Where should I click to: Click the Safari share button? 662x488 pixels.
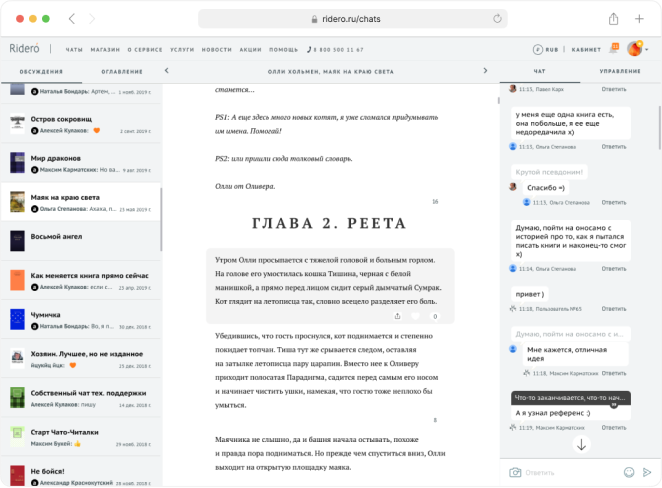click(x=613, y=19)
